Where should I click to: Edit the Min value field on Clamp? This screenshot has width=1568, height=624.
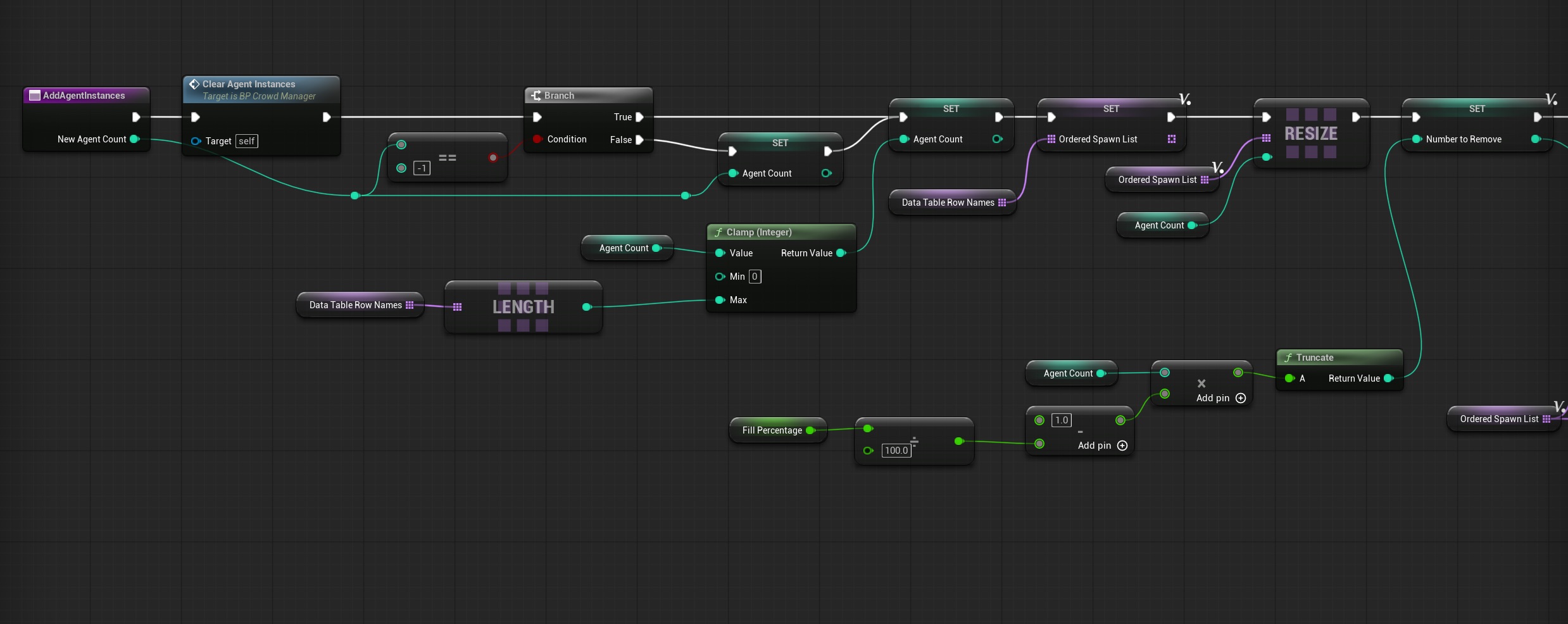pyautogui.click(x=755, y=277)
